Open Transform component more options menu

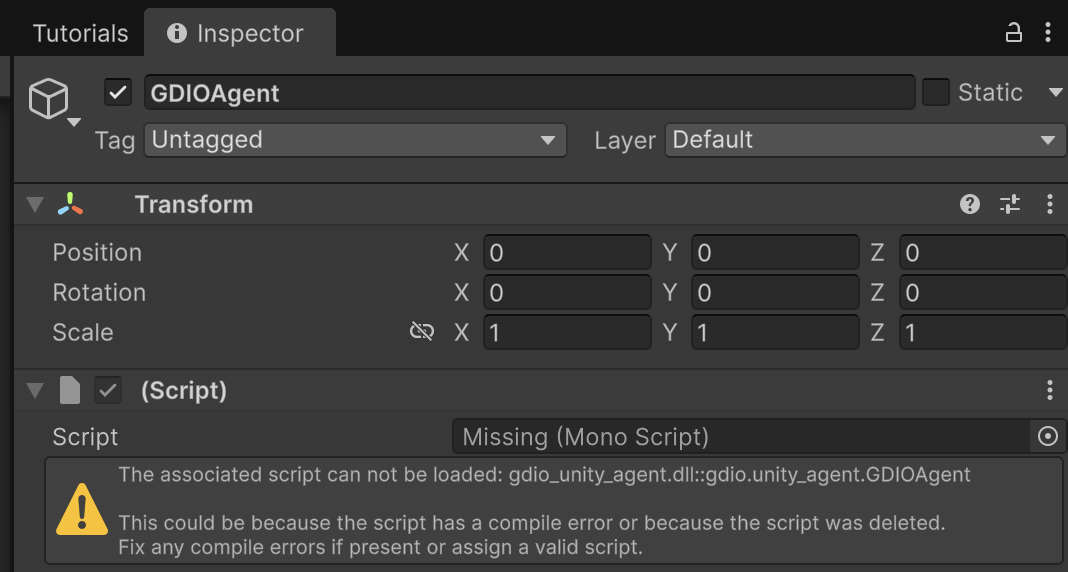[1050, 204]
